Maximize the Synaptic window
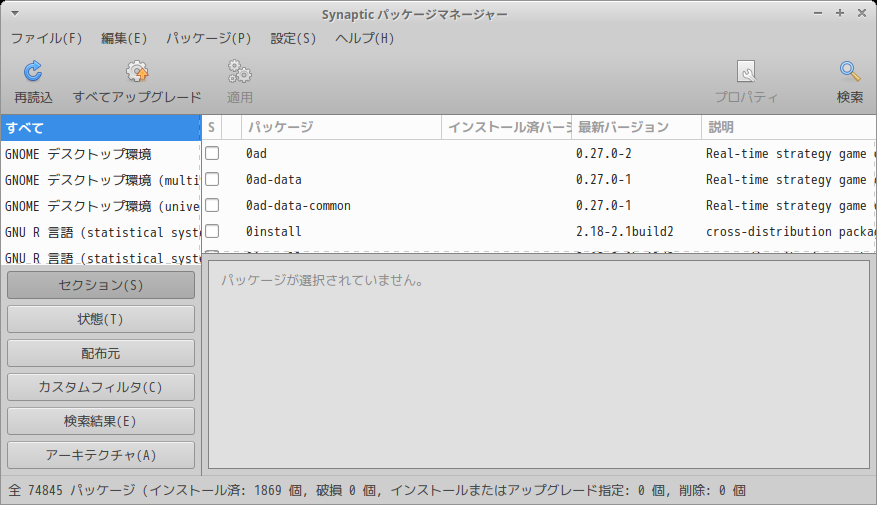This screenshot has height=505, width=877. coord(840,13)
